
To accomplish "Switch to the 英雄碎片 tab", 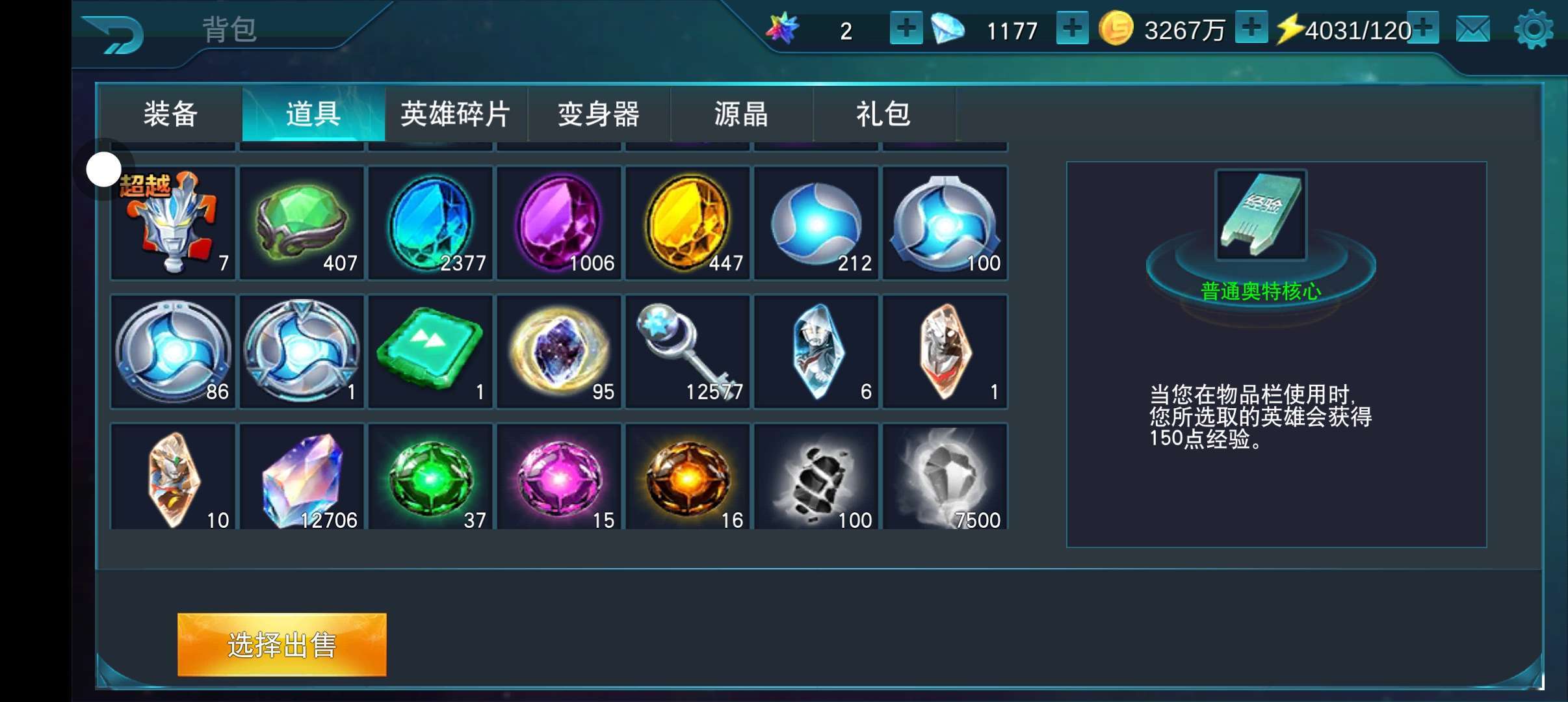I will pyautogui.click(x=456, y=114).
